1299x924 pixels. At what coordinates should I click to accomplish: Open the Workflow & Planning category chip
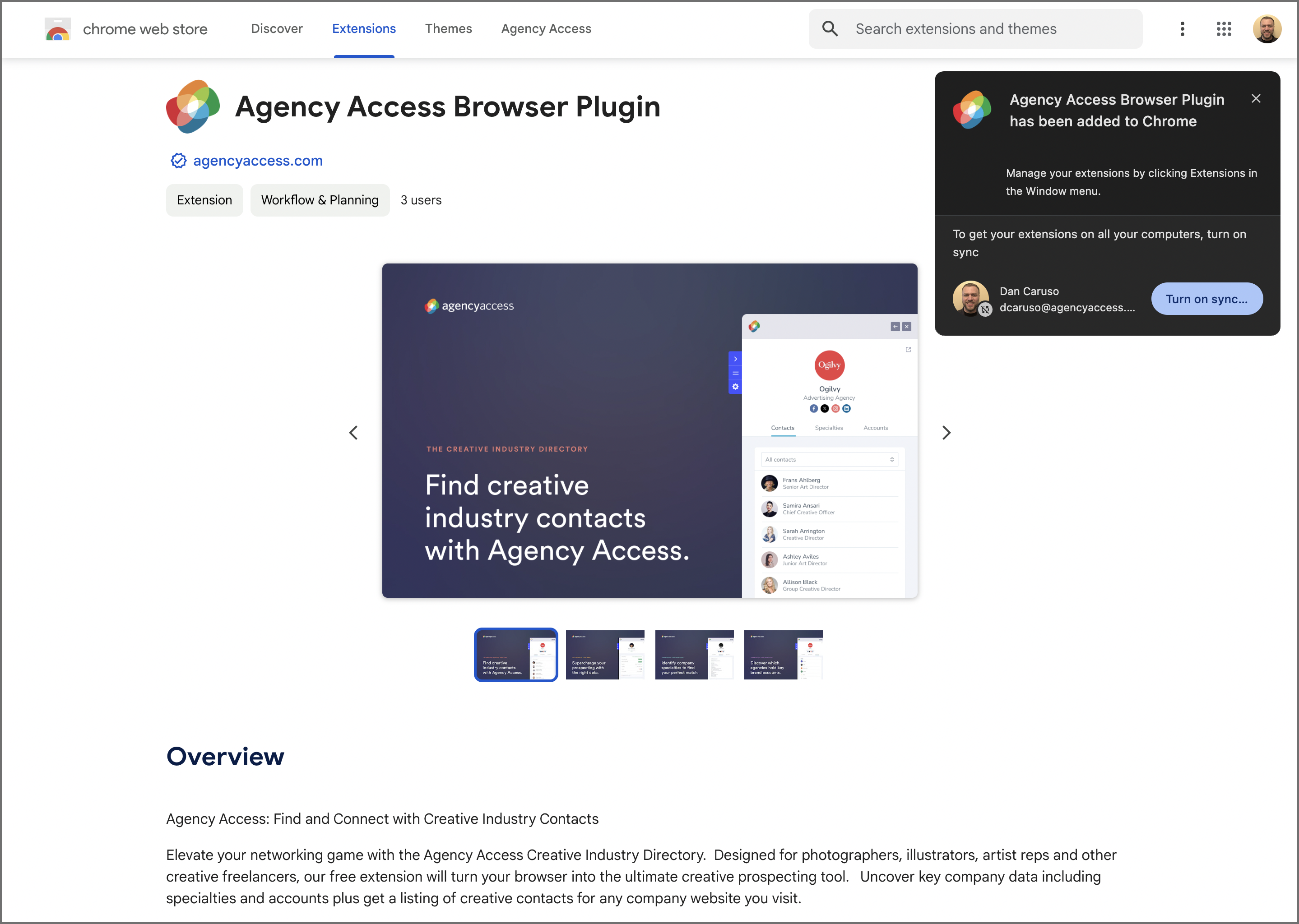[320, 200]
